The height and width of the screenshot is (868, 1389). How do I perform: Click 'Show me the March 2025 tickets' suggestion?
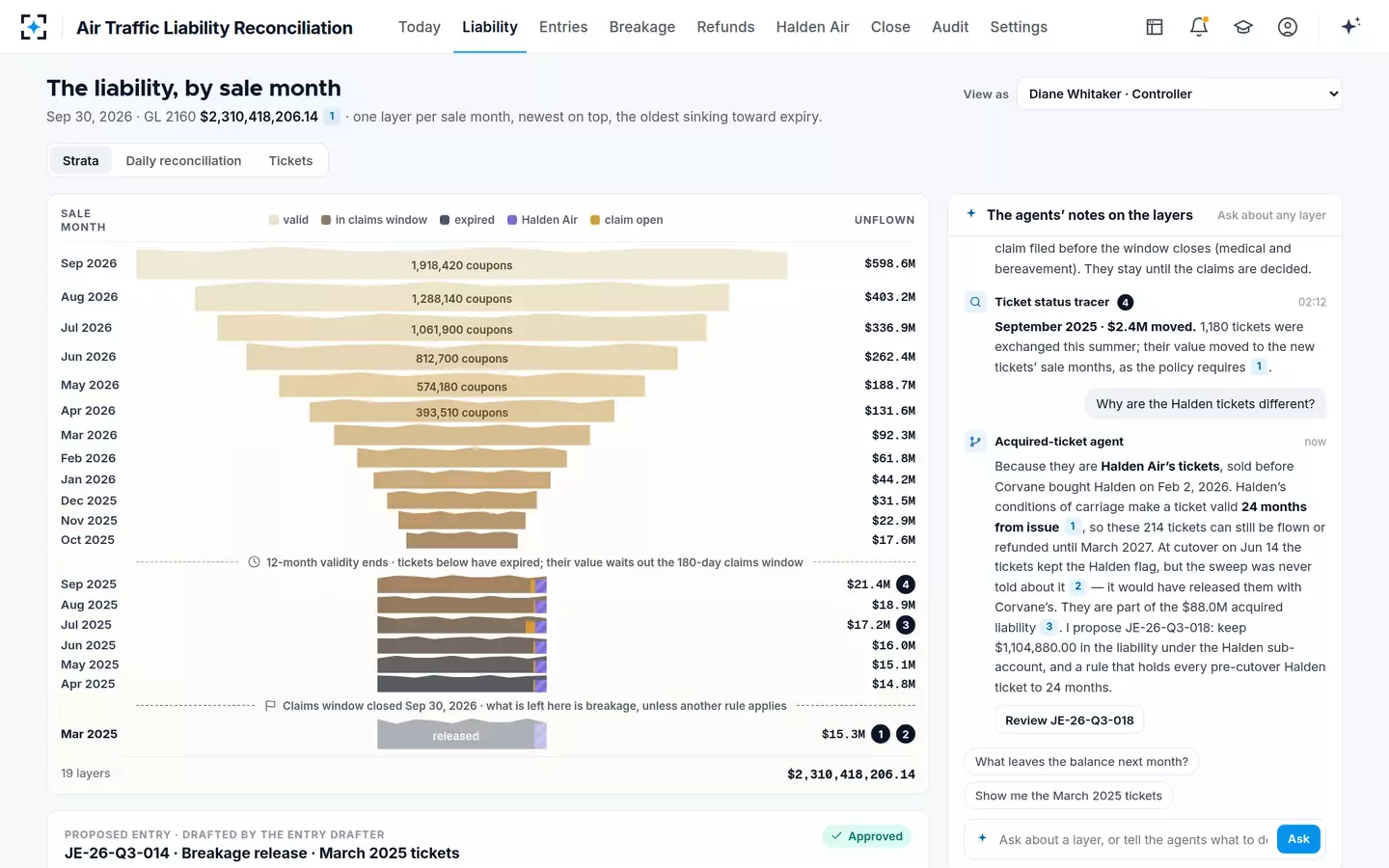[1069, 796]
